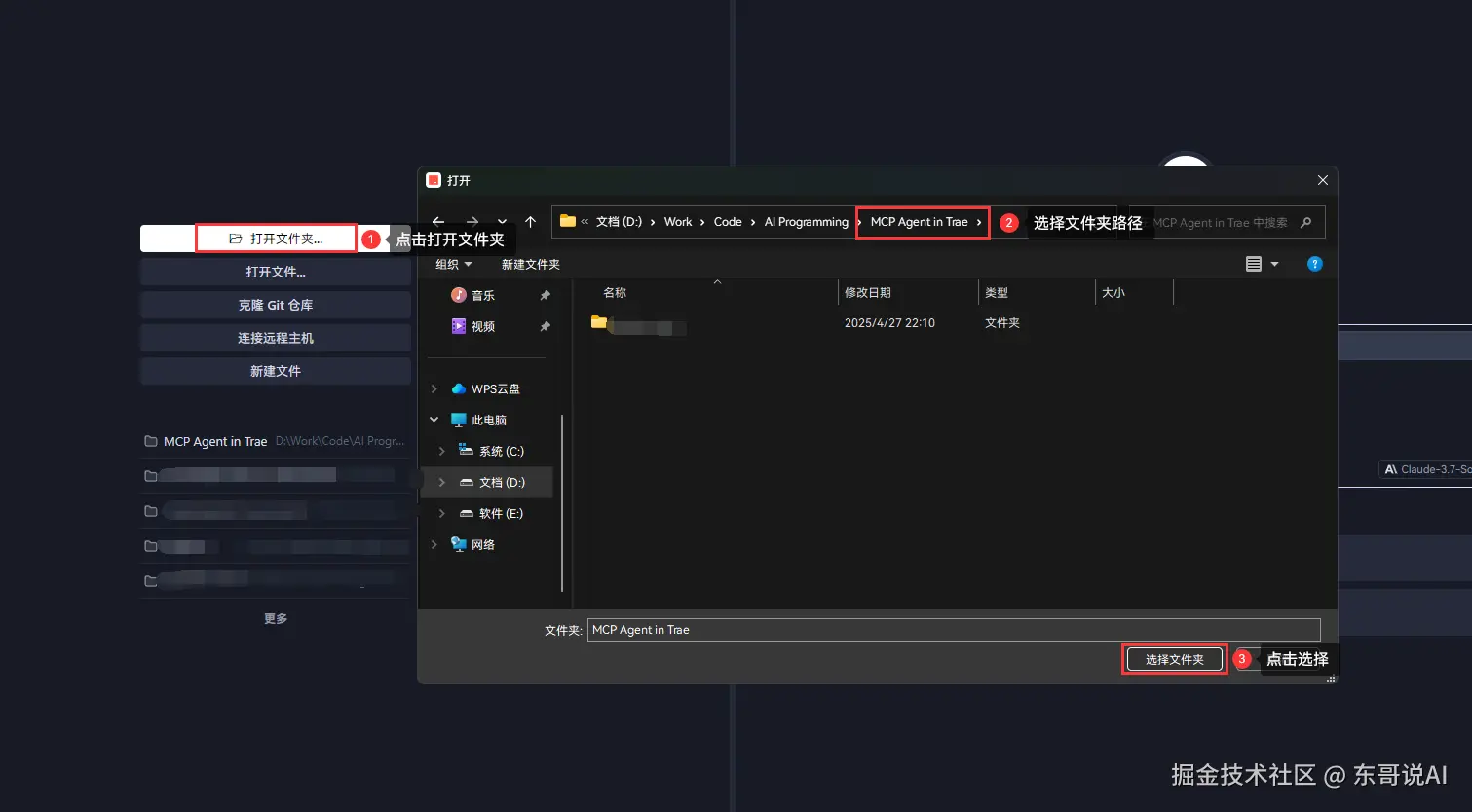Click 新建文件夹 in the dialog toolbar

pos(531,264)
